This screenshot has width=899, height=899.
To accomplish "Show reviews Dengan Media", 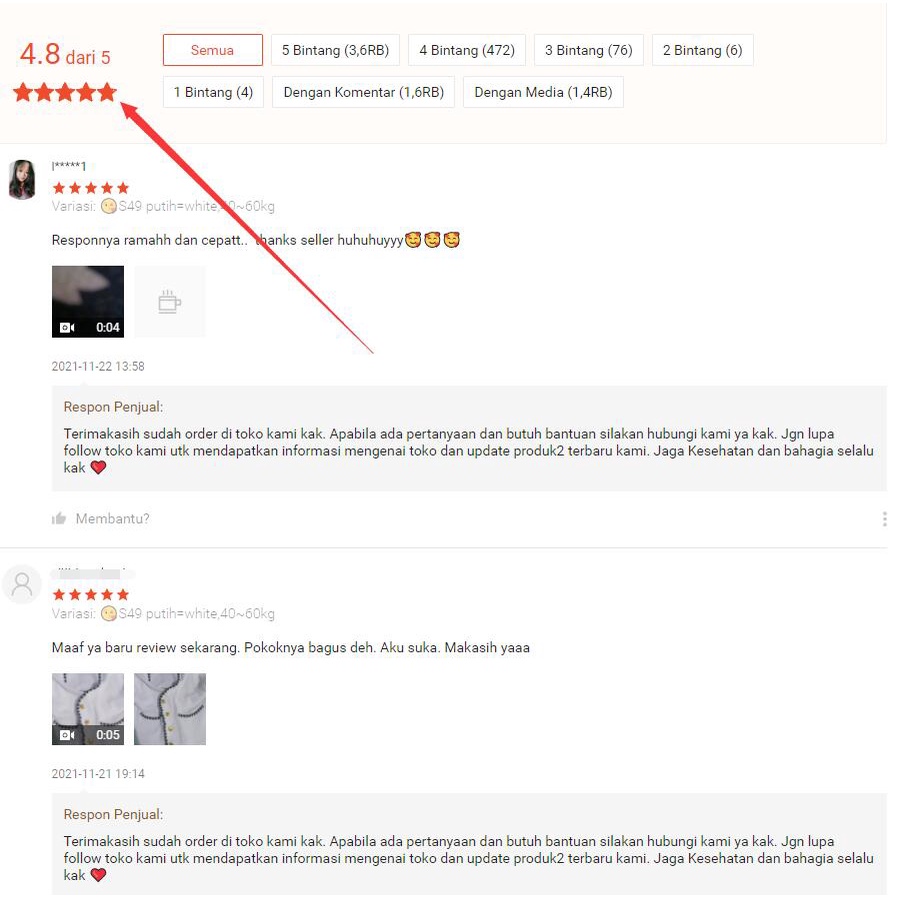I will pos(543,92).
